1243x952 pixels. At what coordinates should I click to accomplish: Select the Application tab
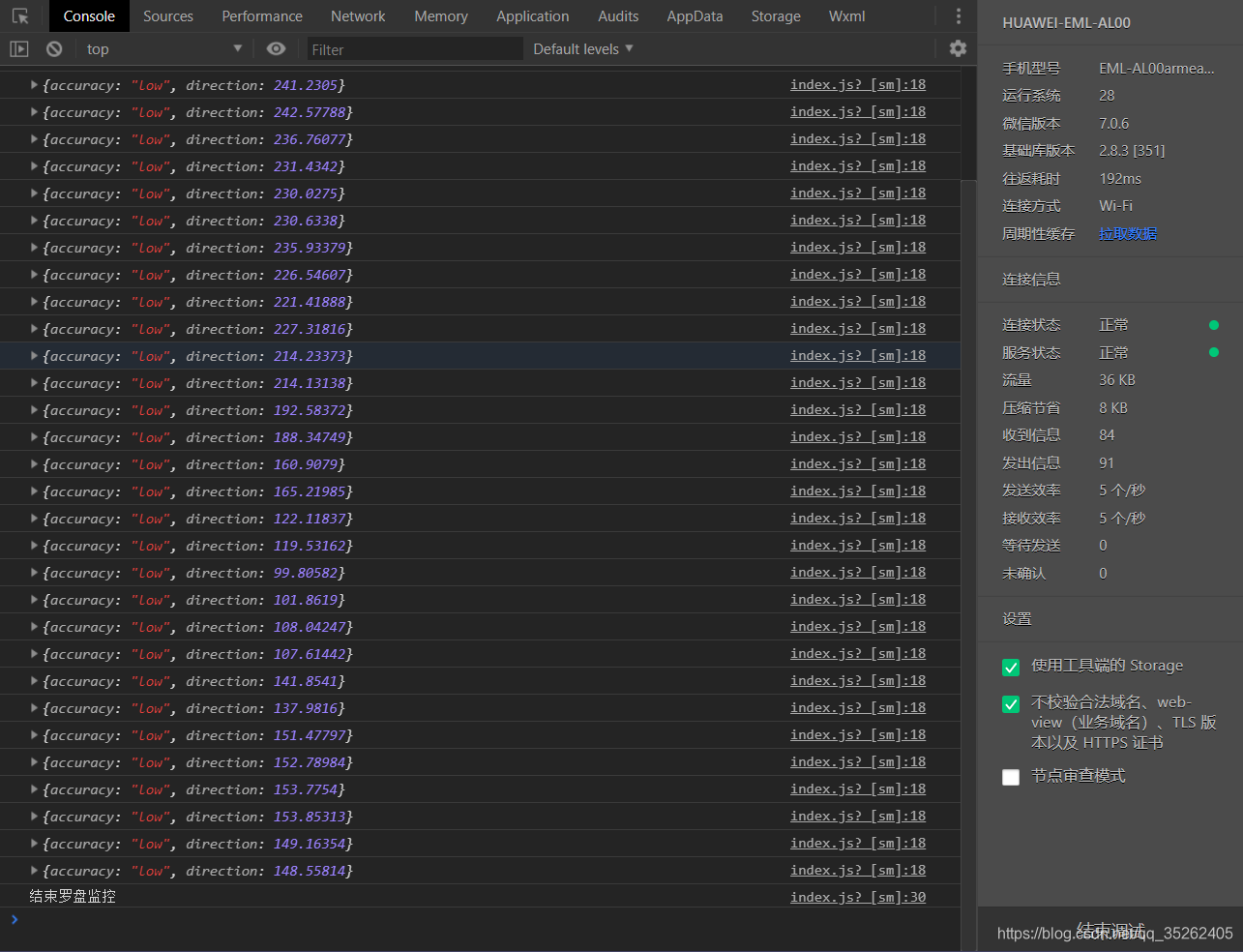533,16
